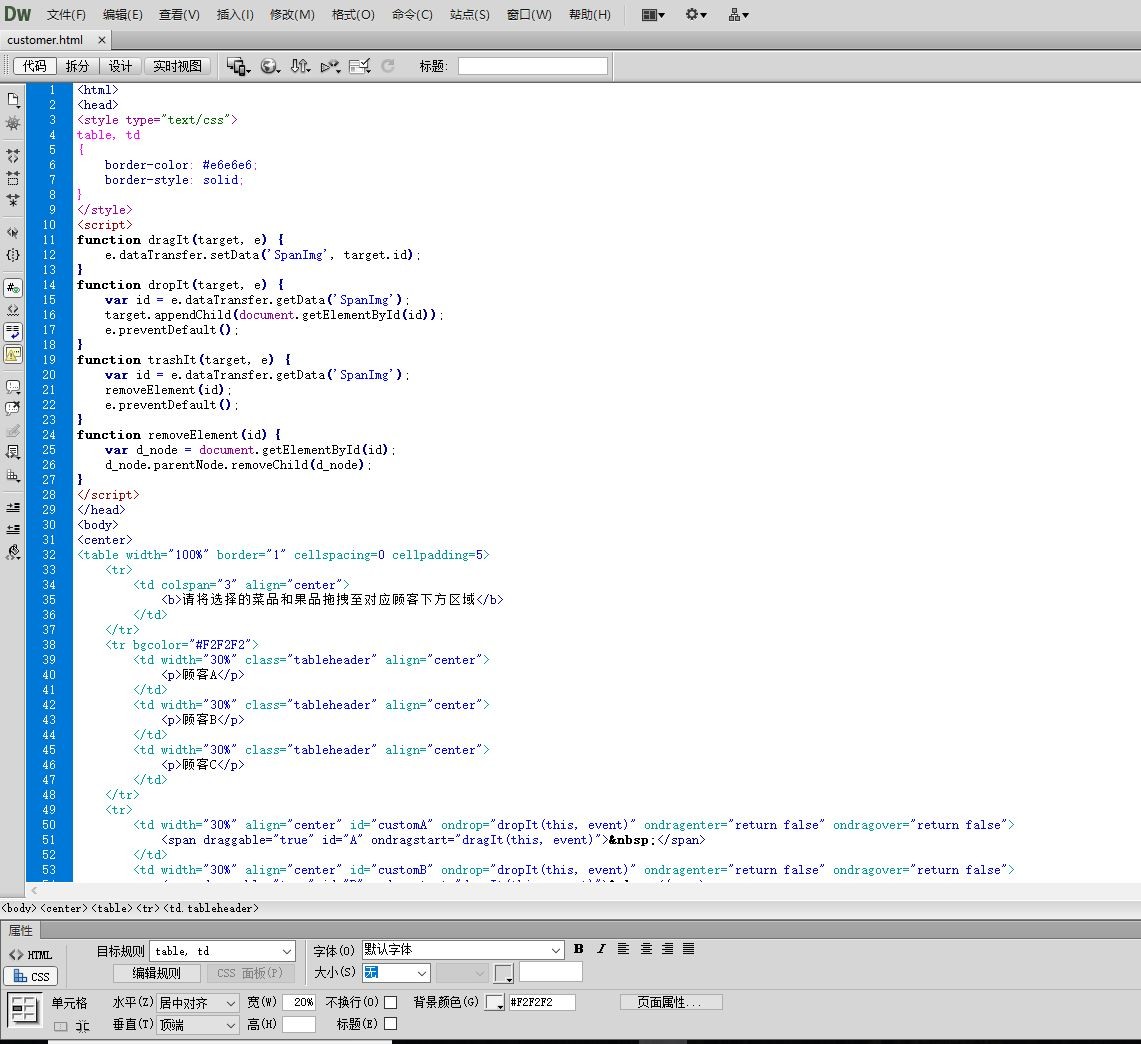This screenshot has height=1044, width=1141.
Task: Open the 字体(O) font dropdown
Action: pos(463,950)
